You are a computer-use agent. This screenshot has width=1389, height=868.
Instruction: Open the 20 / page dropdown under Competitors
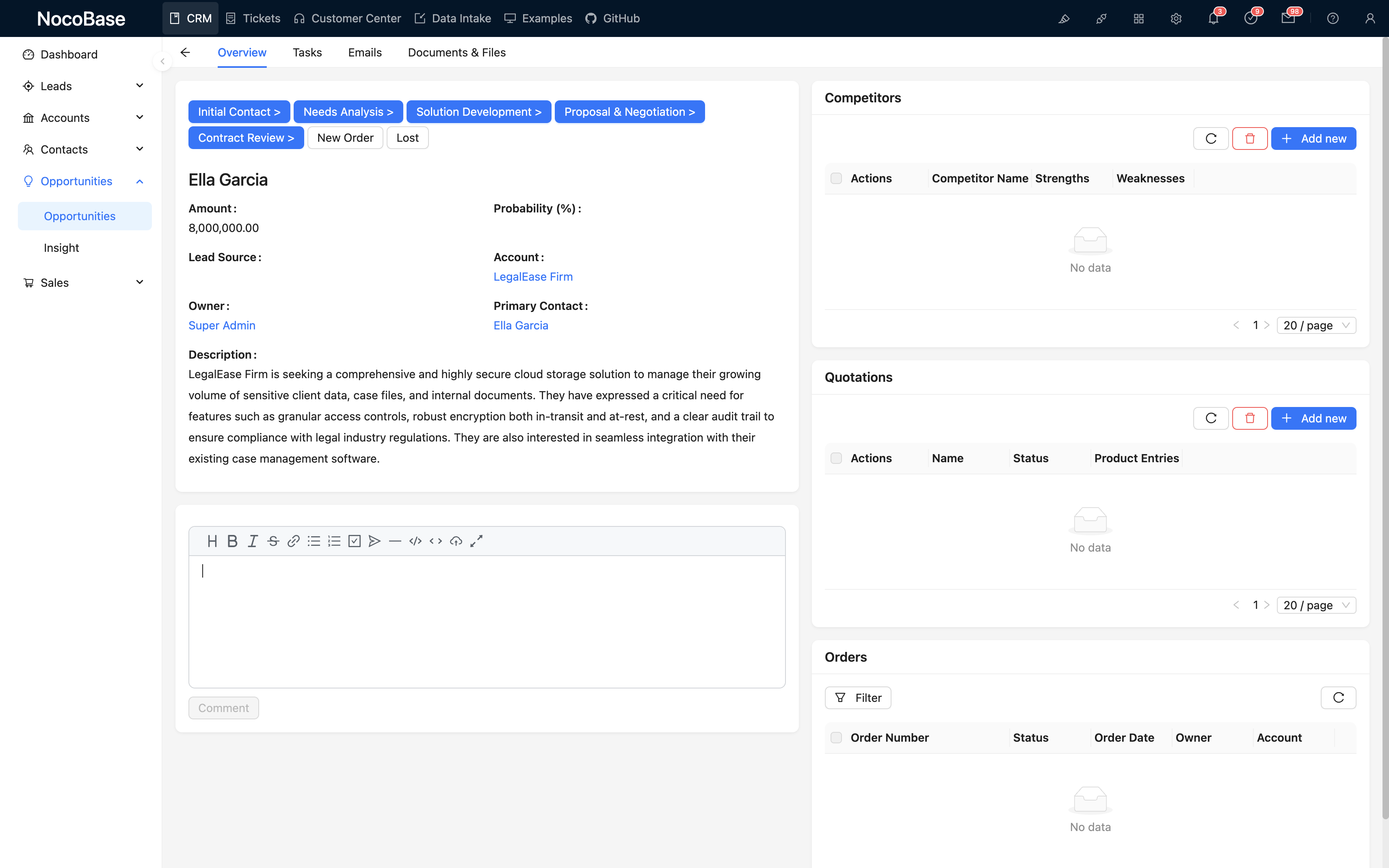tap(1316, 325)
